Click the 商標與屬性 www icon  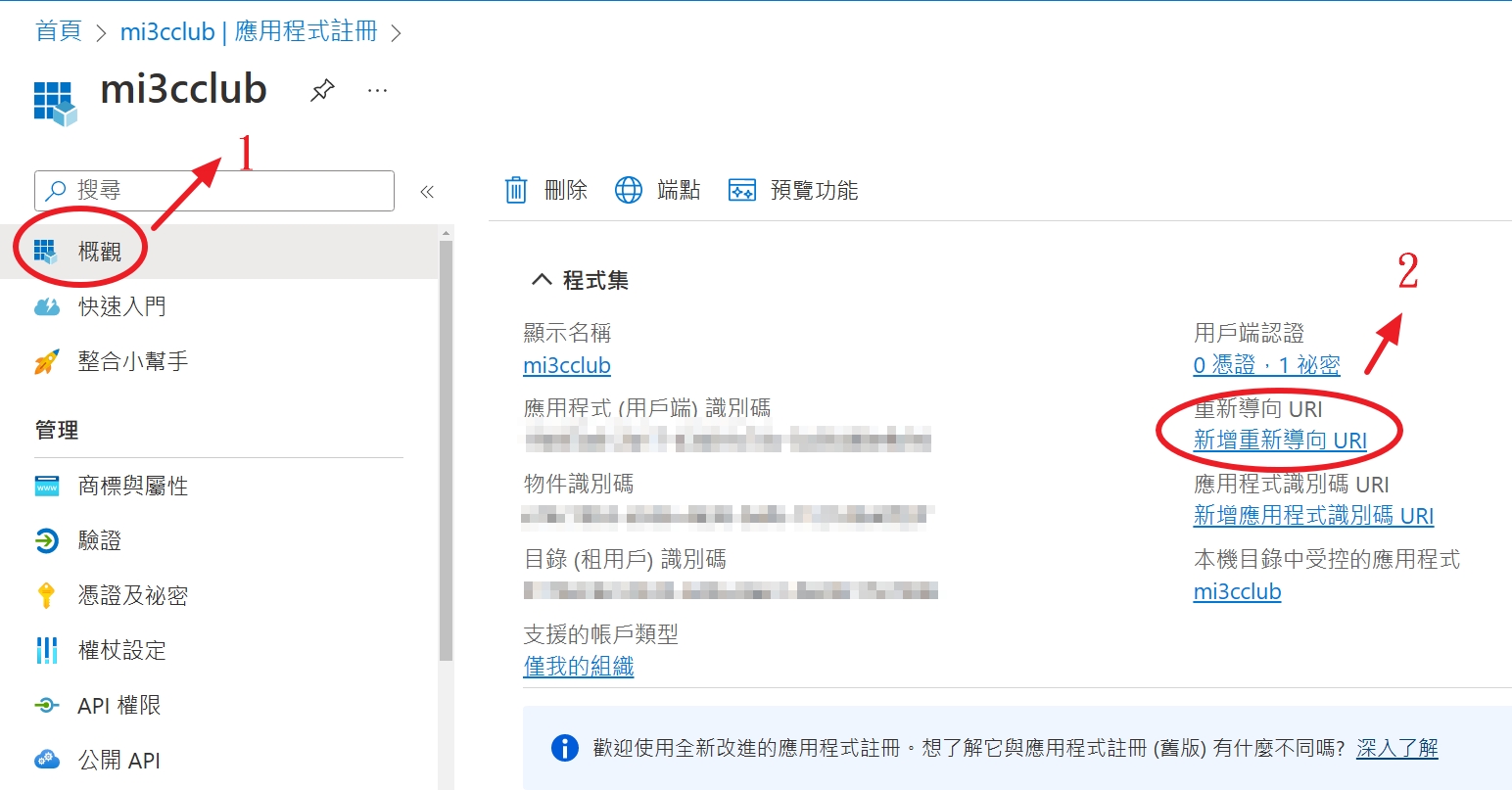click(46, 486)
